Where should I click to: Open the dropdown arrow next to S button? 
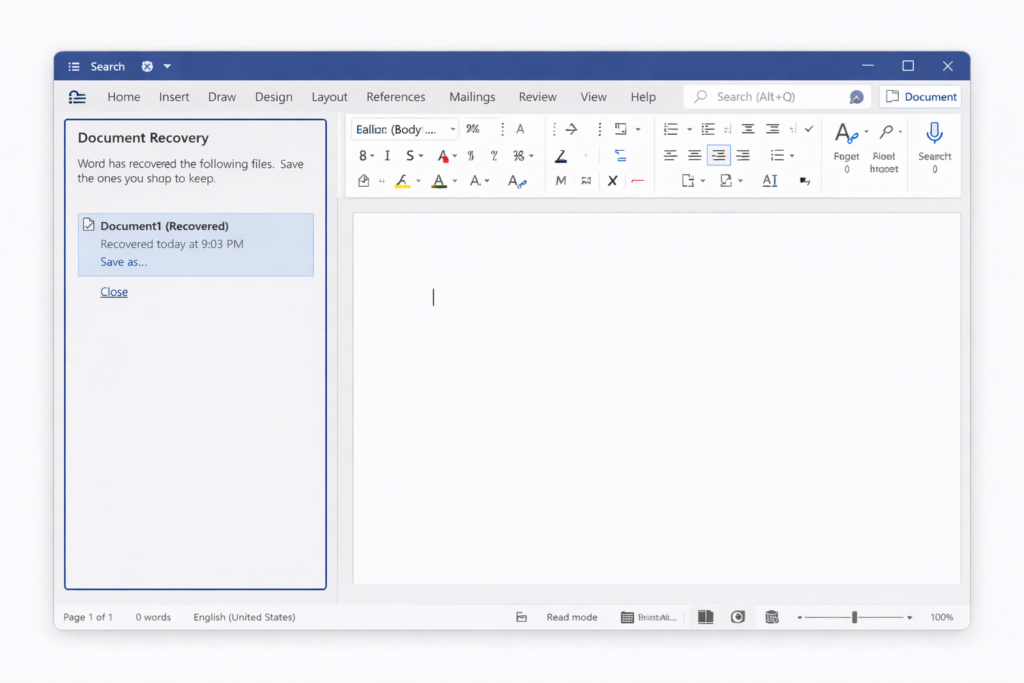421,156
